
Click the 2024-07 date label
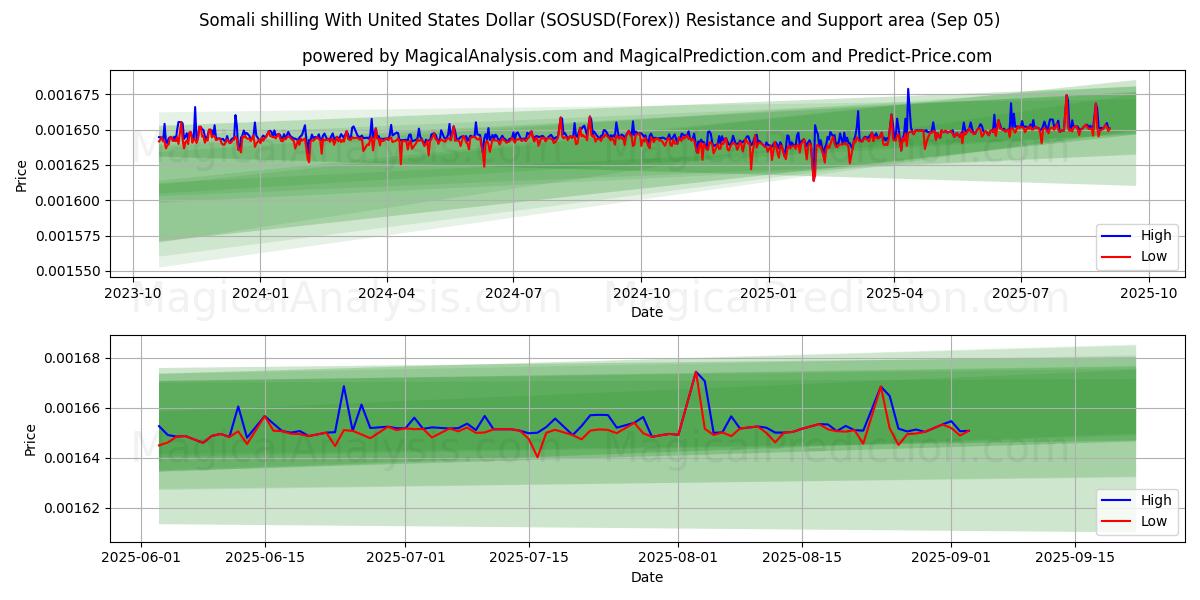[x=513, y=294]
